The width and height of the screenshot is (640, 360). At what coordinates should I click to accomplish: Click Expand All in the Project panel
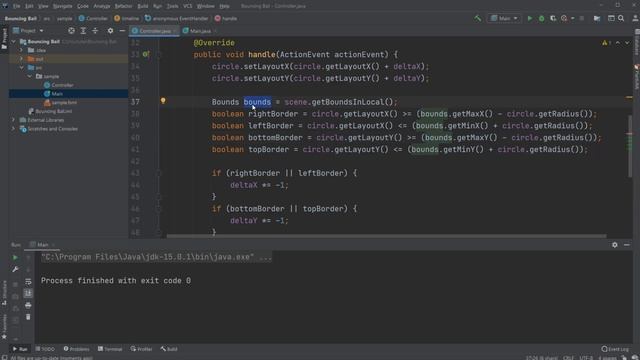coord(83,31)
